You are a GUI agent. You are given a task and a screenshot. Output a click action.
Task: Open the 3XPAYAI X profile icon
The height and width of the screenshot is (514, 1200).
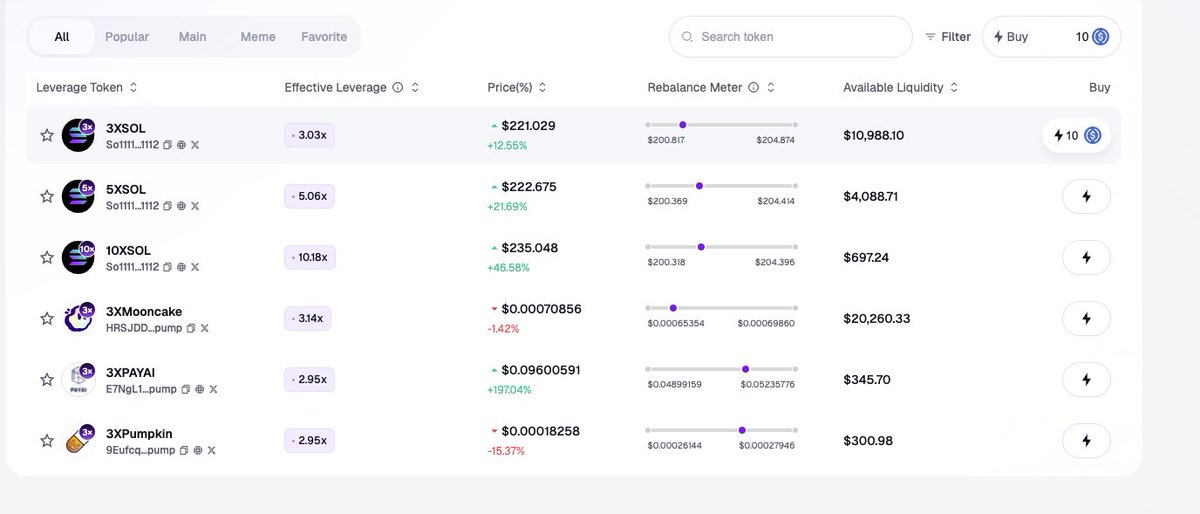point(213,389)
